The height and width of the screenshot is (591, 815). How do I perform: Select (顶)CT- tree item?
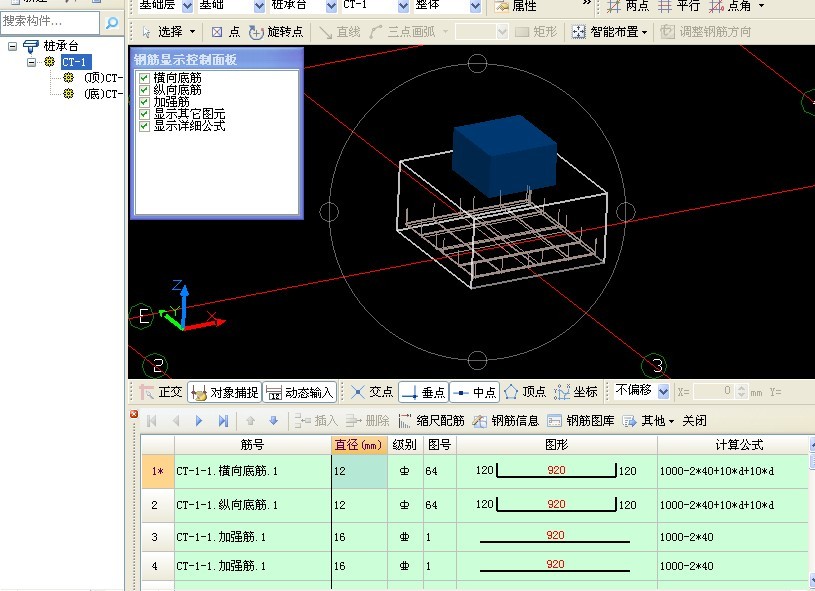103,78
